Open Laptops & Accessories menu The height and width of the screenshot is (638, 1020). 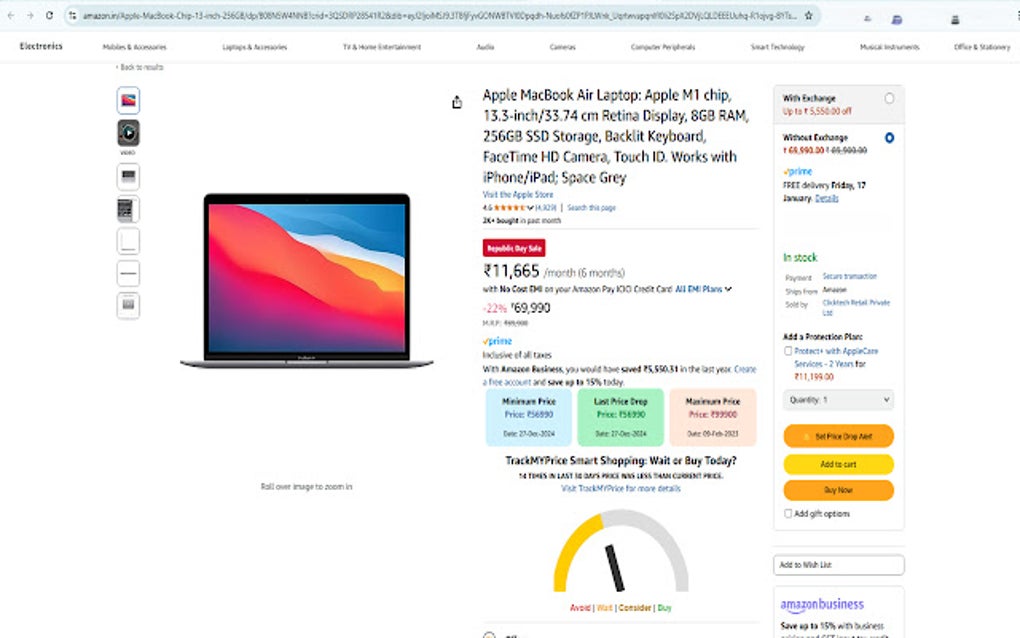[x=254, y=47]
